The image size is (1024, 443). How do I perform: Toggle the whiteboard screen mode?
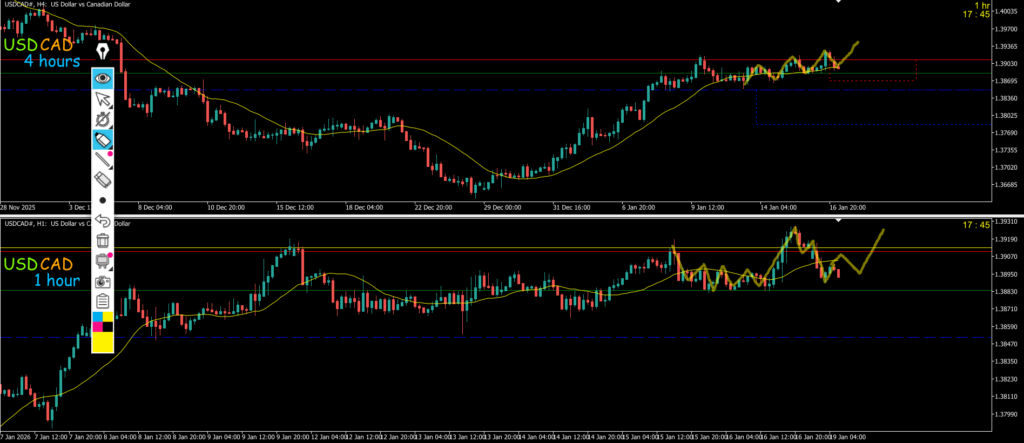[x=102, y=261]
